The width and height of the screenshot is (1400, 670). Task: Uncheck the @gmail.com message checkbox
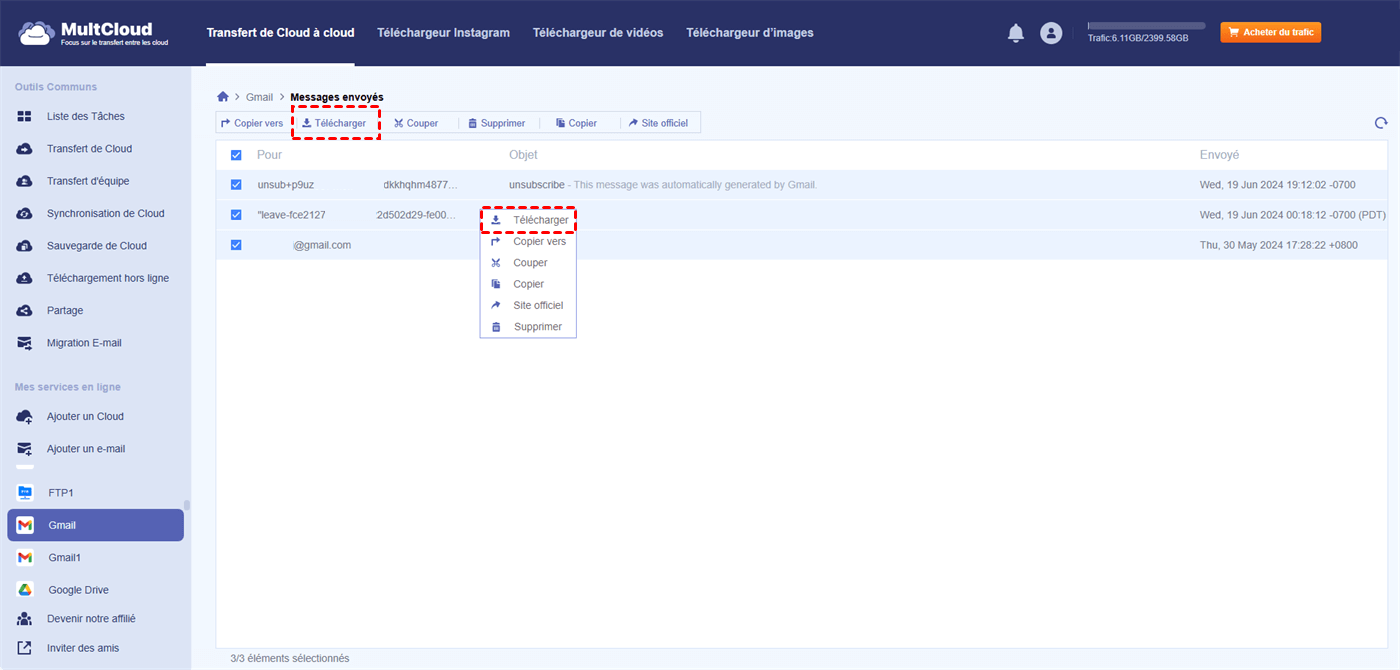click(236, 245)
